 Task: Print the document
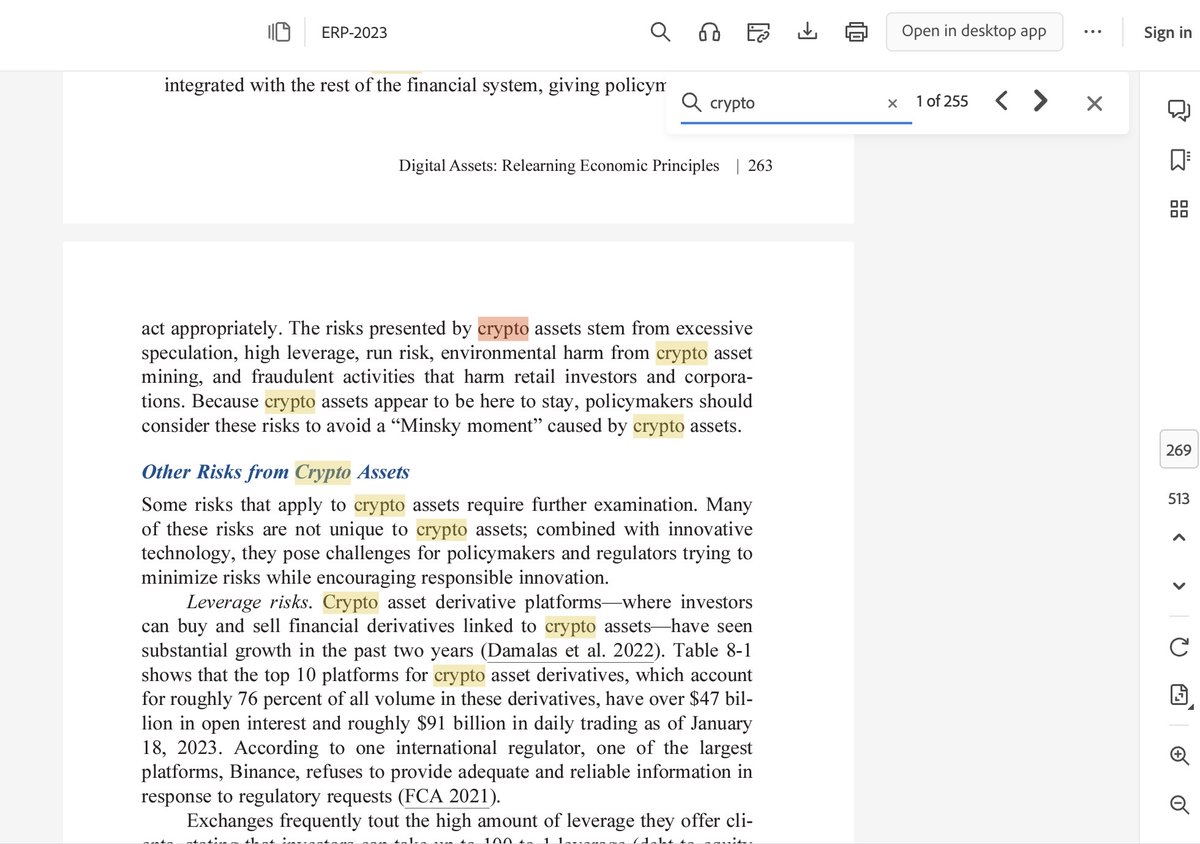tap(856, 31)
